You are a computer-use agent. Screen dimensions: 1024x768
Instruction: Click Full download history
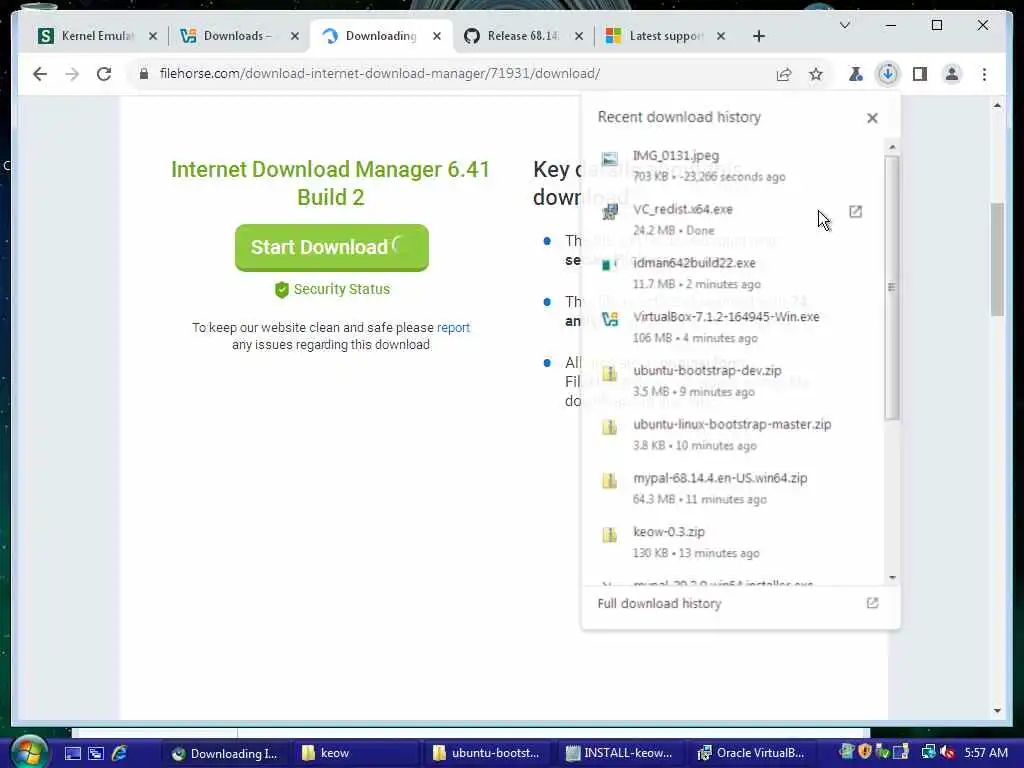point(659,603)
